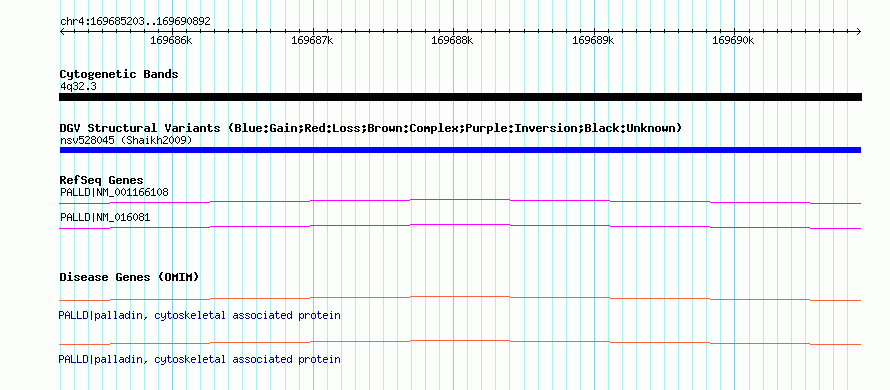Click the Cytogenetic Bands track title
This screenshot has width=890, height=390.
pyautogui.click(x=119, y=74)
